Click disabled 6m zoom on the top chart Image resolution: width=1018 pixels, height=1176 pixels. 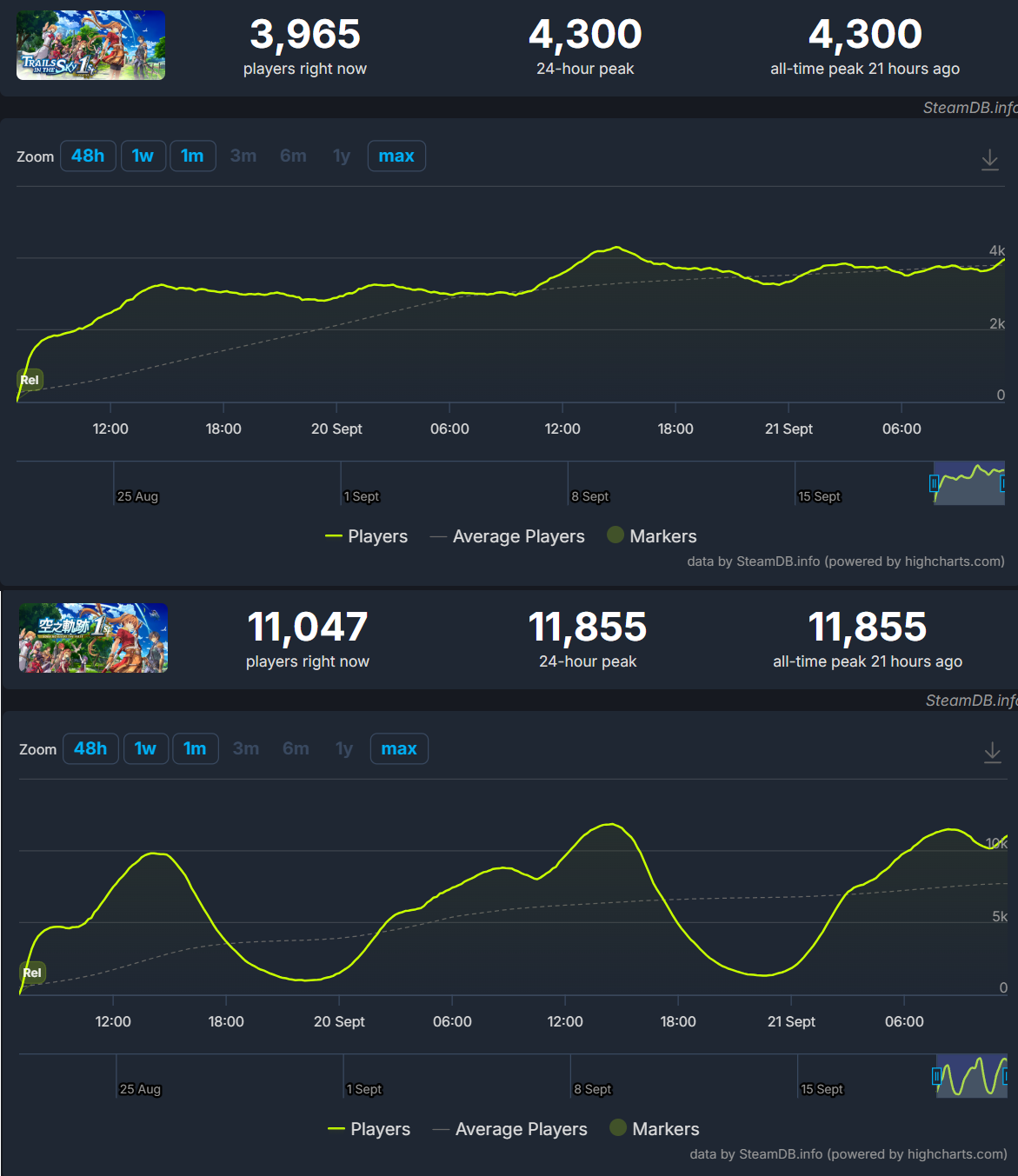tap(293, 156)
